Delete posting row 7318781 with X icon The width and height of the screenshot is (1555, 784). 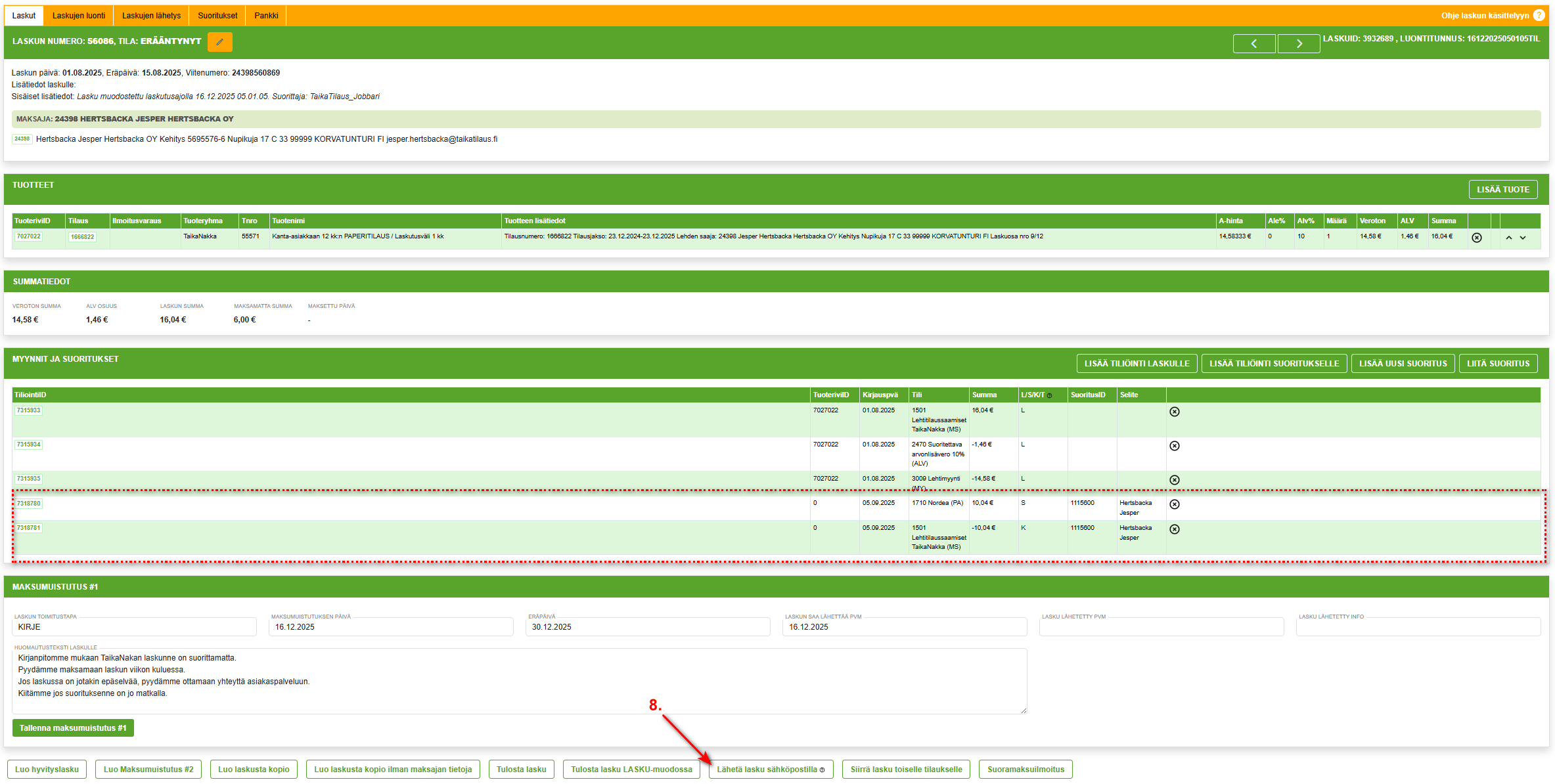1175,529
